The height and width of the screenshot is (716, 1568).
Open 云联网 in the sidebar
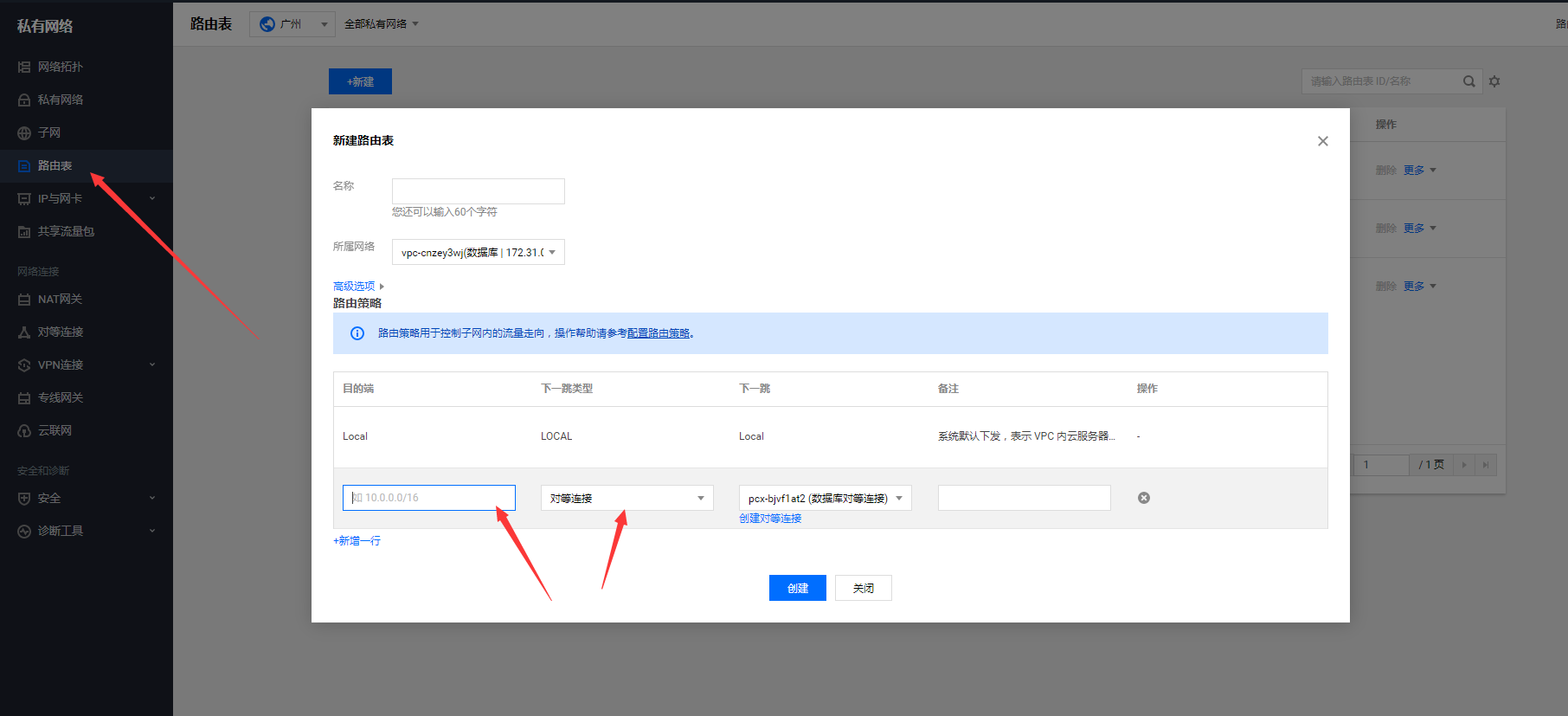tap(55, 430)
